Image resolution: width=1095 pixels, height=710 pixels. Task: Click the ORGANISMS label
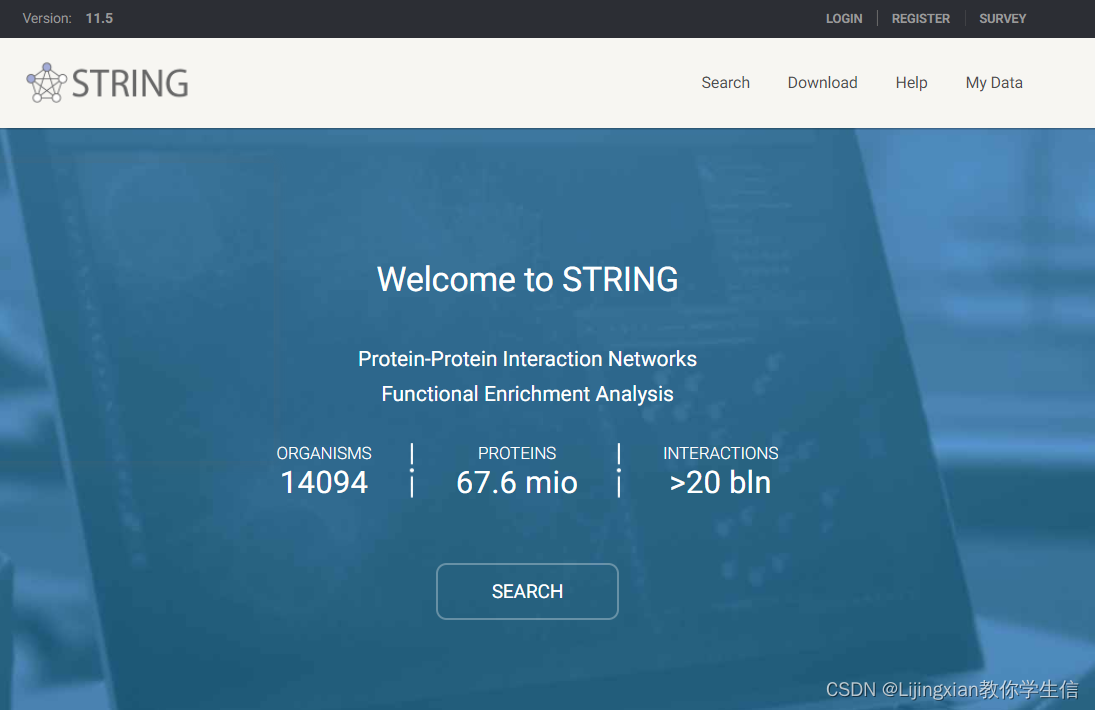324,453
